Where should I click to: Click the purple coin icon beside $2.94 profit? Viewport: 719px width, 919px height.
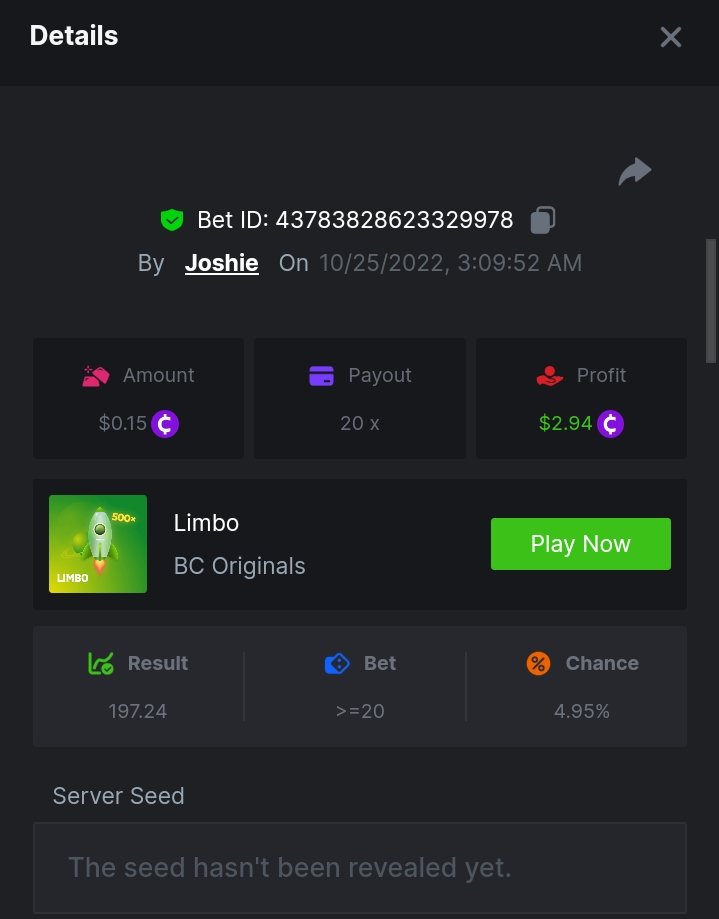[x=610, y=424]
